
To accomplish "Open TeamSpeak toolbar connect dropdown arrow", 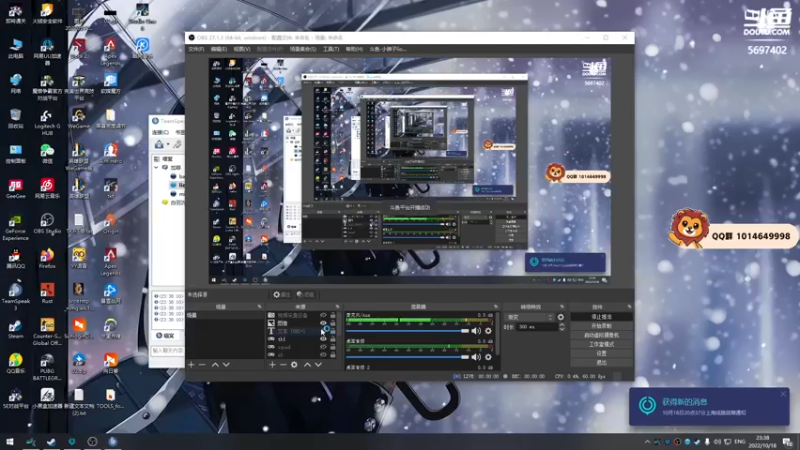I will (168, 145).
